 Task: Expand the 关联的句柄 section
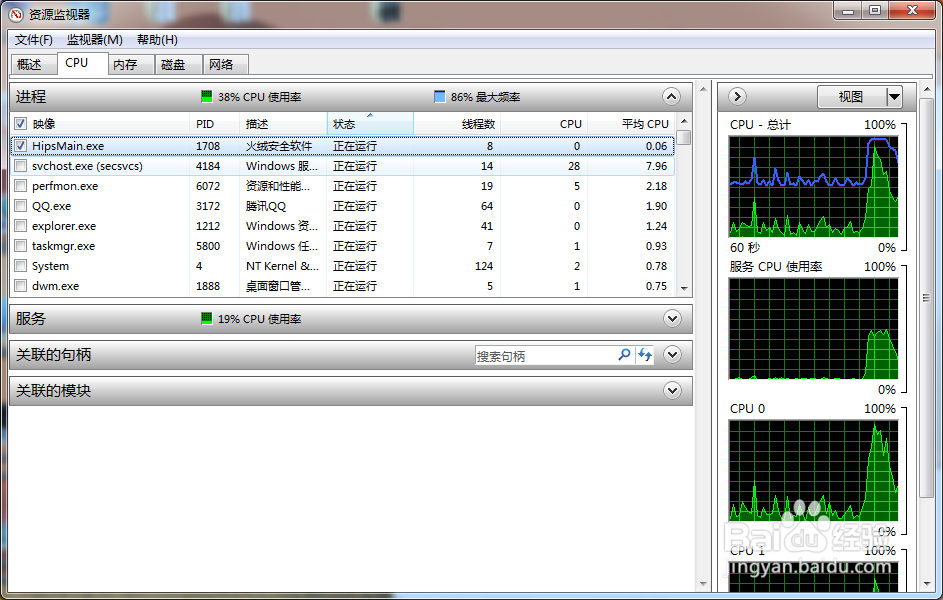pos(672,355)
